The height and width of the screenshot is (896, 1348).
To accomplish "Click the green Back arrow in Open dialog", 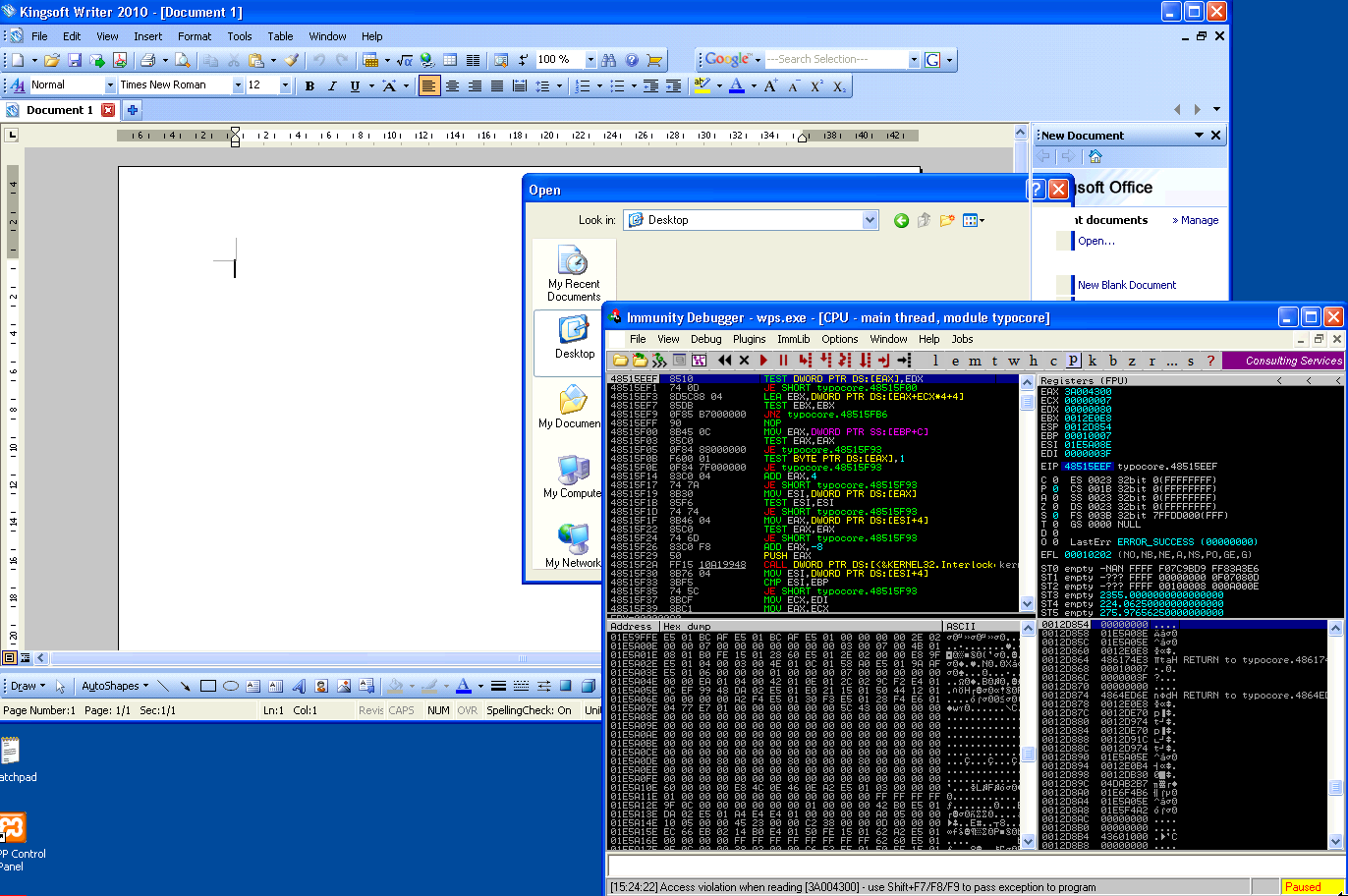I will click(901, 220).
